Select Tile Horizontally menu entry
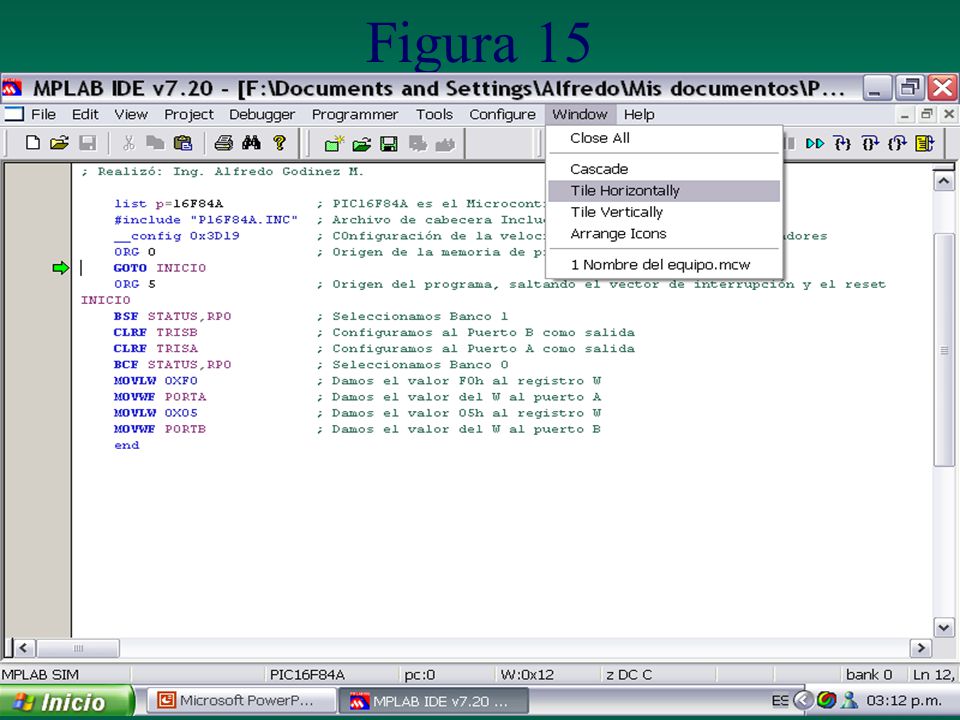The width and height of the screenshot is (960, 720). coord(664,191)
